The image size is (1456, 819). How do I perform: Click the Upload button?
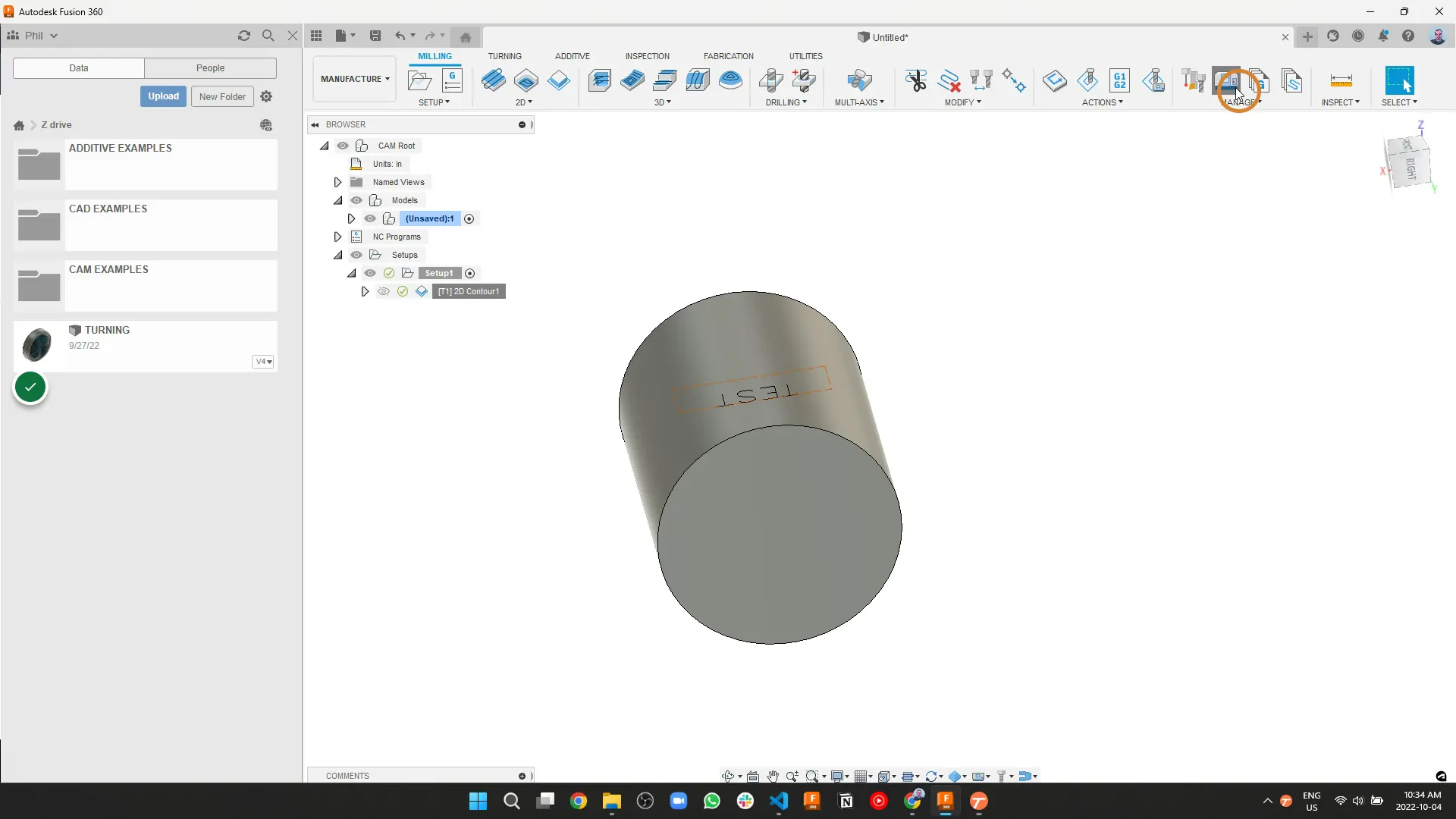163,96
